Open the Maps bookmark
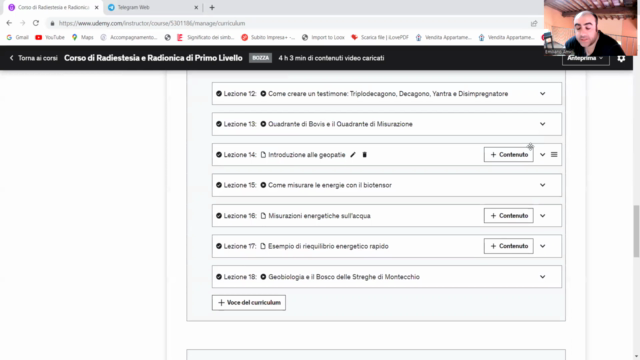640x360 pixels. [x=82, y=37]
